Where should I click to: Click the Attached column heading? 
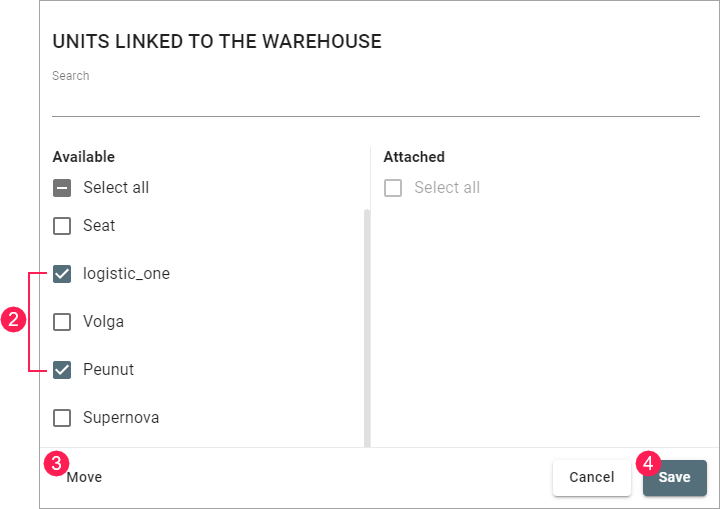[414, 157]
